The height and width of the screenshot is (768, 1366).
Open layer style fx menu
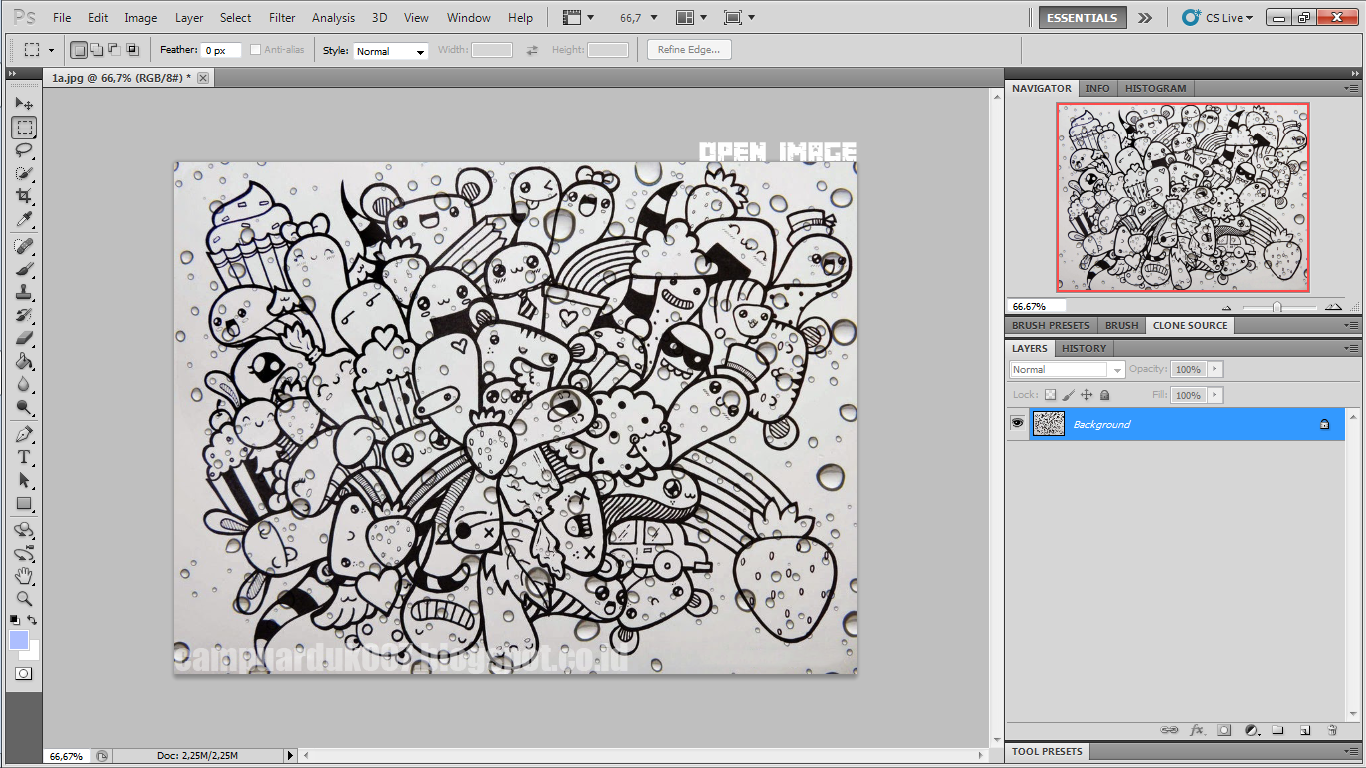click(x=1197, y=731)
